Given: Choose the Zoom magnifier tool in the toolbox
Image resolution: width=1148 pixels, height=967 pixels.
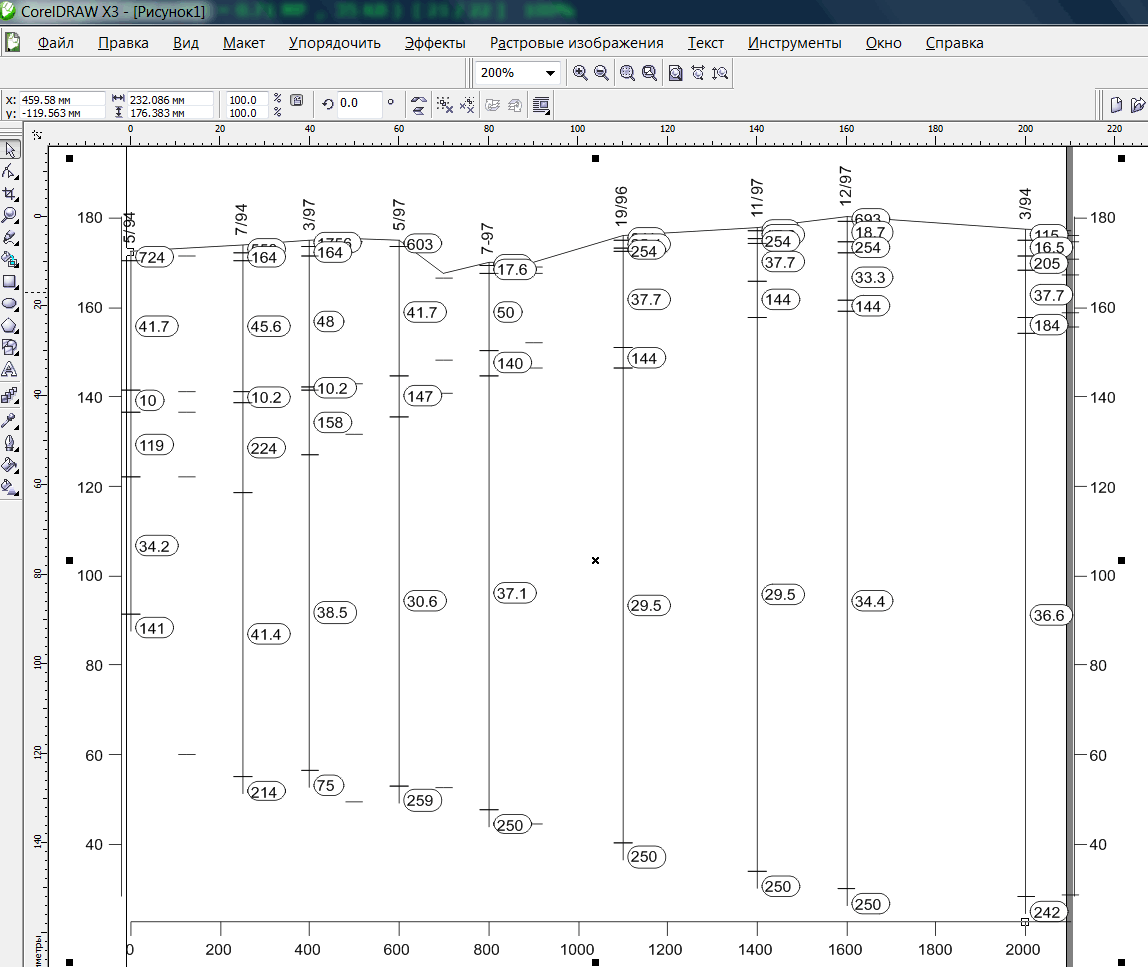Looking at the screenshot, I should pyautogui.click(x=10, y=215).
